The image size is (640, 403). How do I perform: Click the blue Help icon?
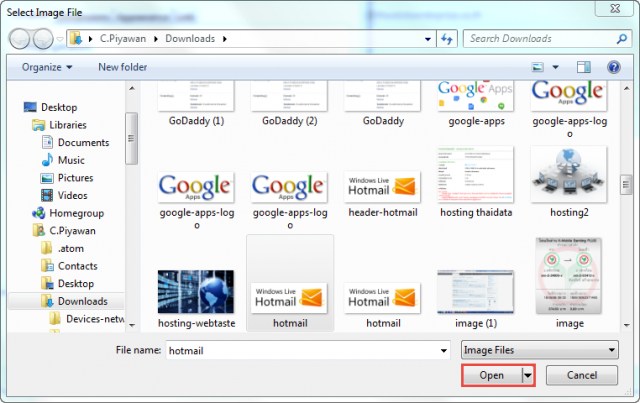coord(613,67)
